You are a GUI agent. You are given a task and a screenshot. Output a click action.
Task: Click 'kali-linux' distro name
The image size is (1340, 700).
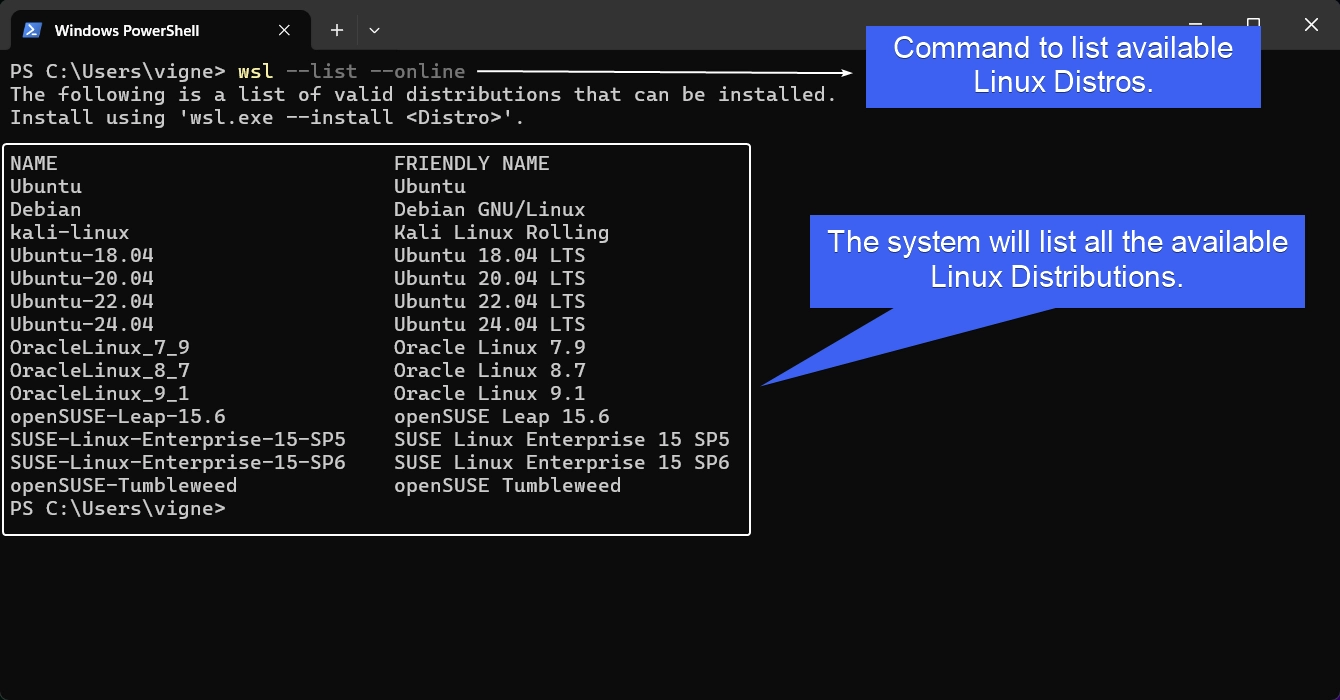pyautogui.click(x=70, y=233)
